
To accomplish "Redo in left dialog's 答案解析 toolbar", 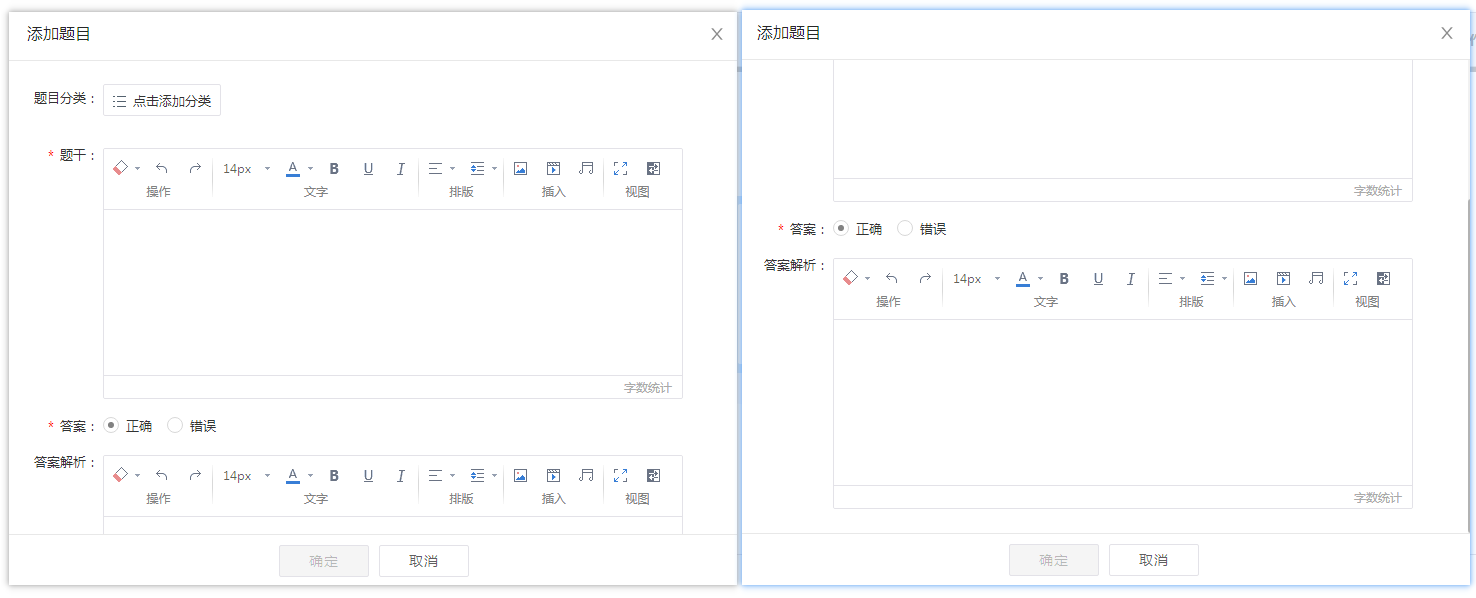I will [195, 475].
